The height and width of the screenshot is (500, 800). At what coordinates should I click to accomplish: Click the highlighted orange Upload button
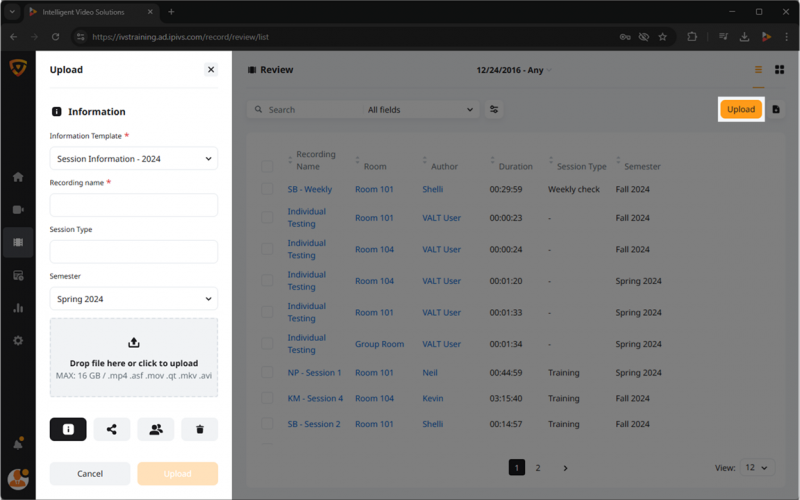[x=741, y=109]
